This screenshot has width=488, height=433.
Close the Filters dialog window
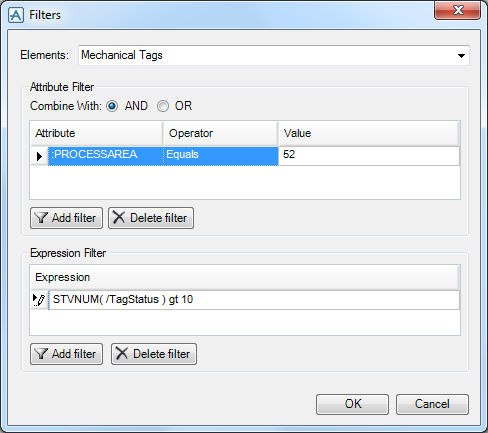coord(458,10)
